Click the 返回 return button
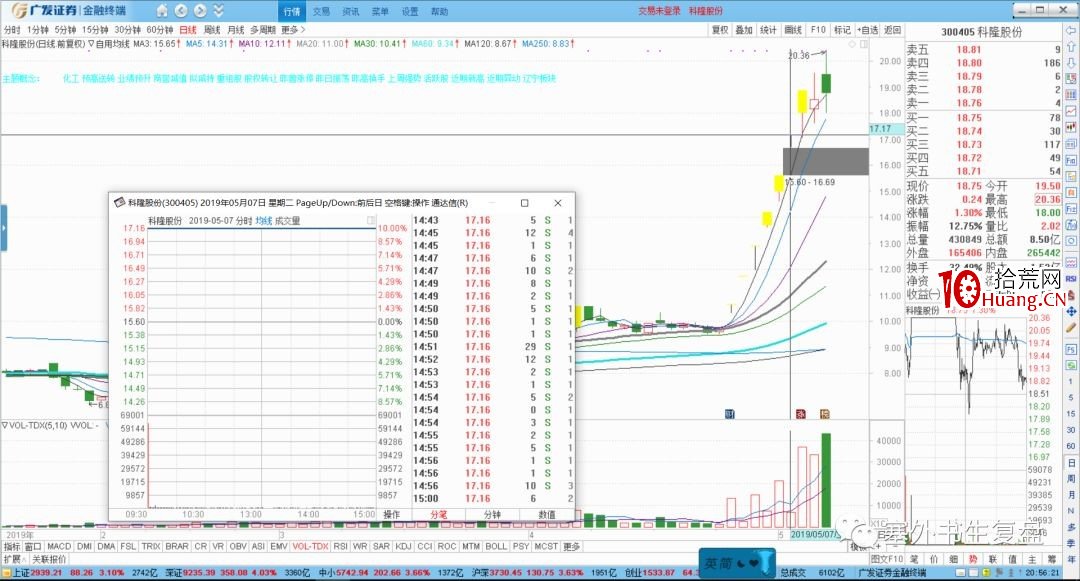Viewport: 1080px width, 581px height. (893, 30)
